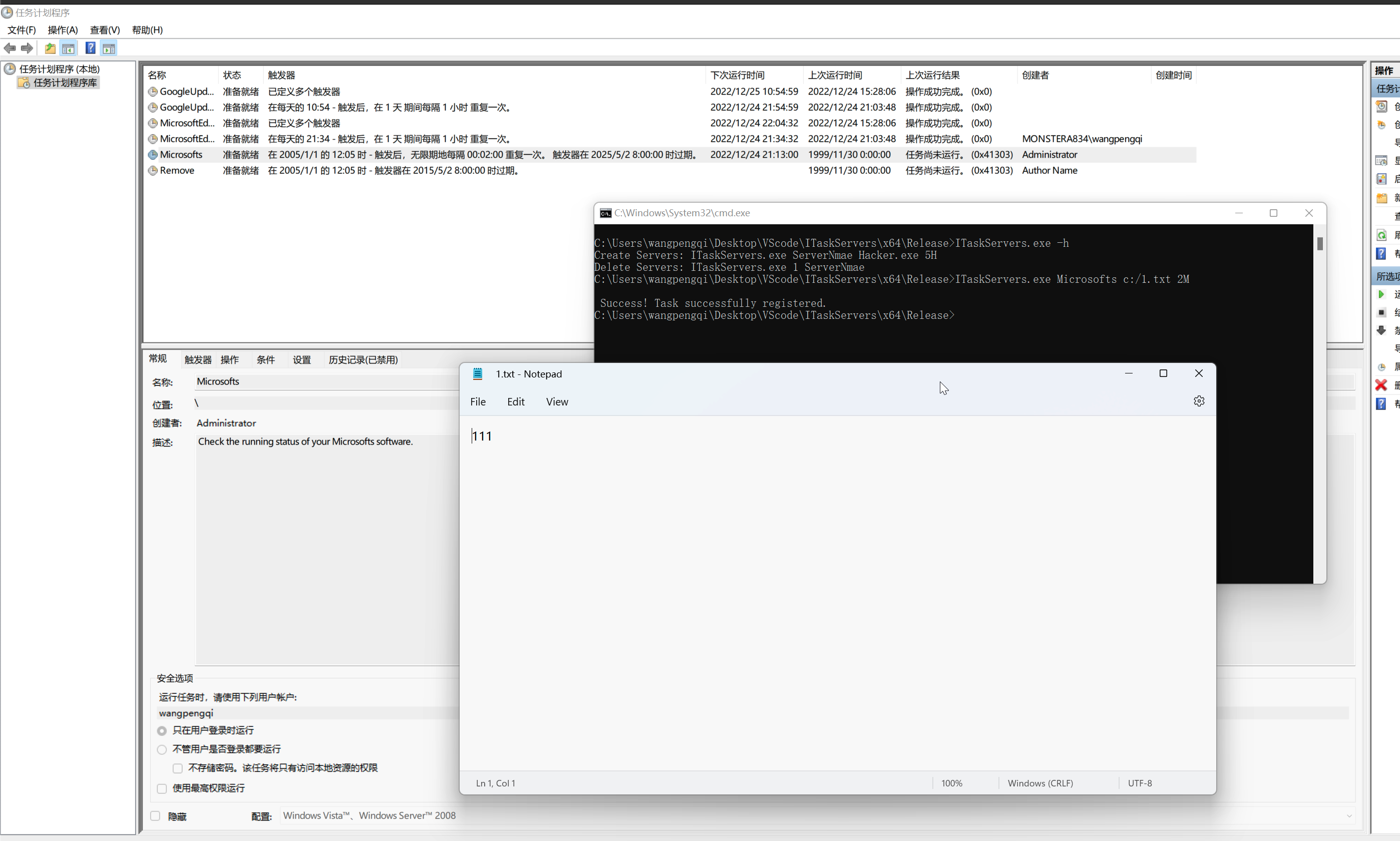
Task: Click the blue help toolbar icon
Action: click(x=90, y=48)
